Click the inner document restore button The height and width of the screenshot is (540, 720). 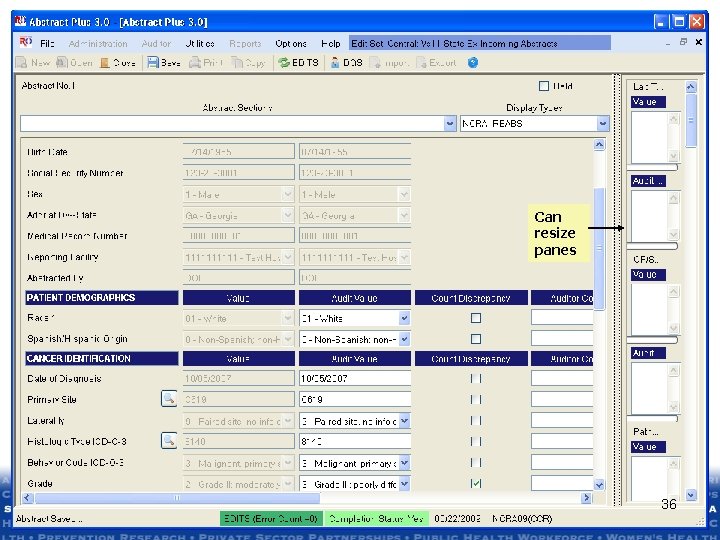pos(683,42)
